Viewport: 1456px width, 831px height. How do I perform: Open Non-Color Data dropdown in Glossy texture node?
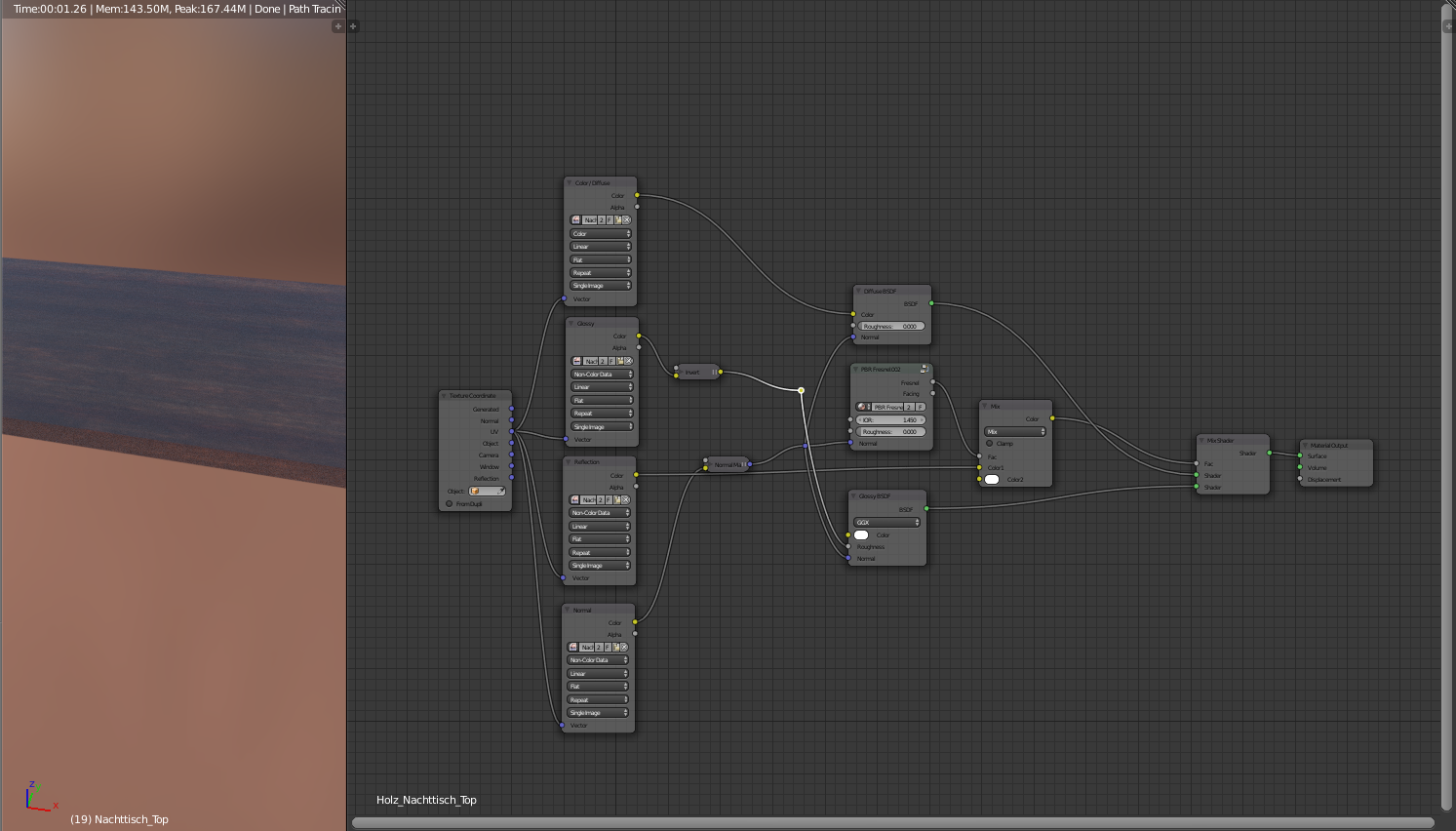pyautogui.click(x=603, y=374)
